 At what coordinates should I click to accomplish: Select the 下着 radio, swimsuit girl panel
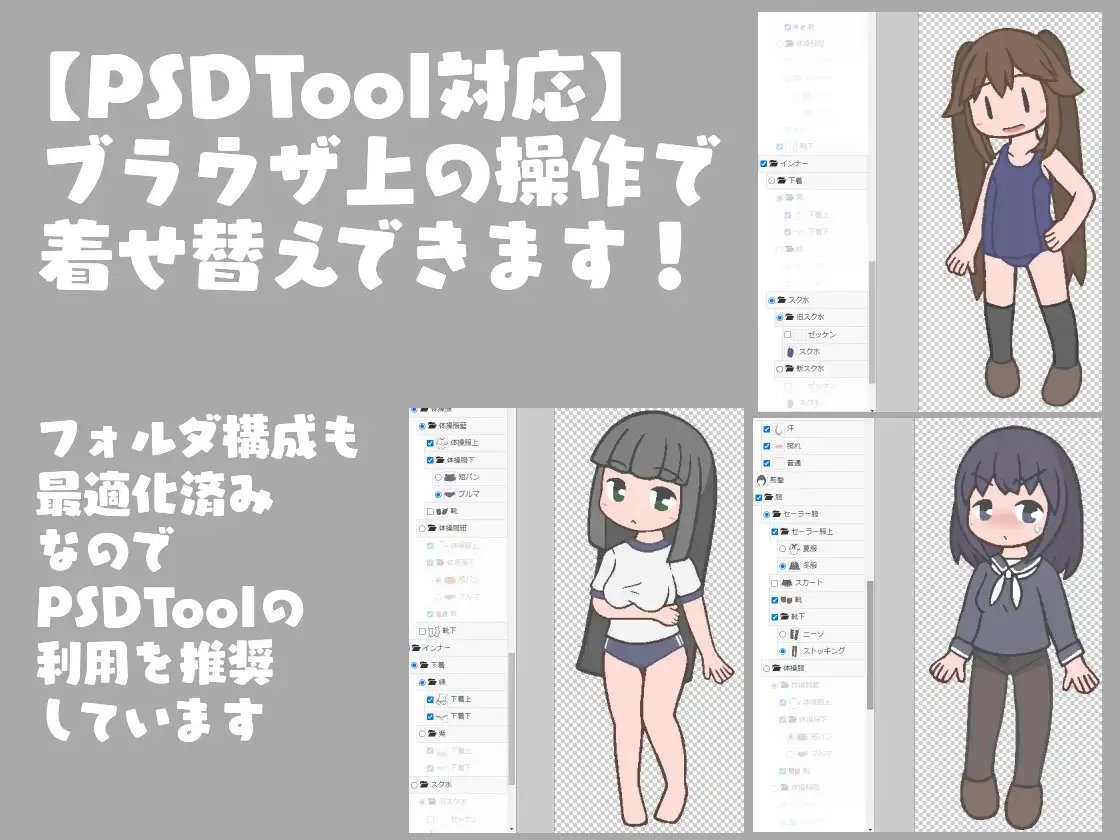pyautogui.click(x=771, y=181)
